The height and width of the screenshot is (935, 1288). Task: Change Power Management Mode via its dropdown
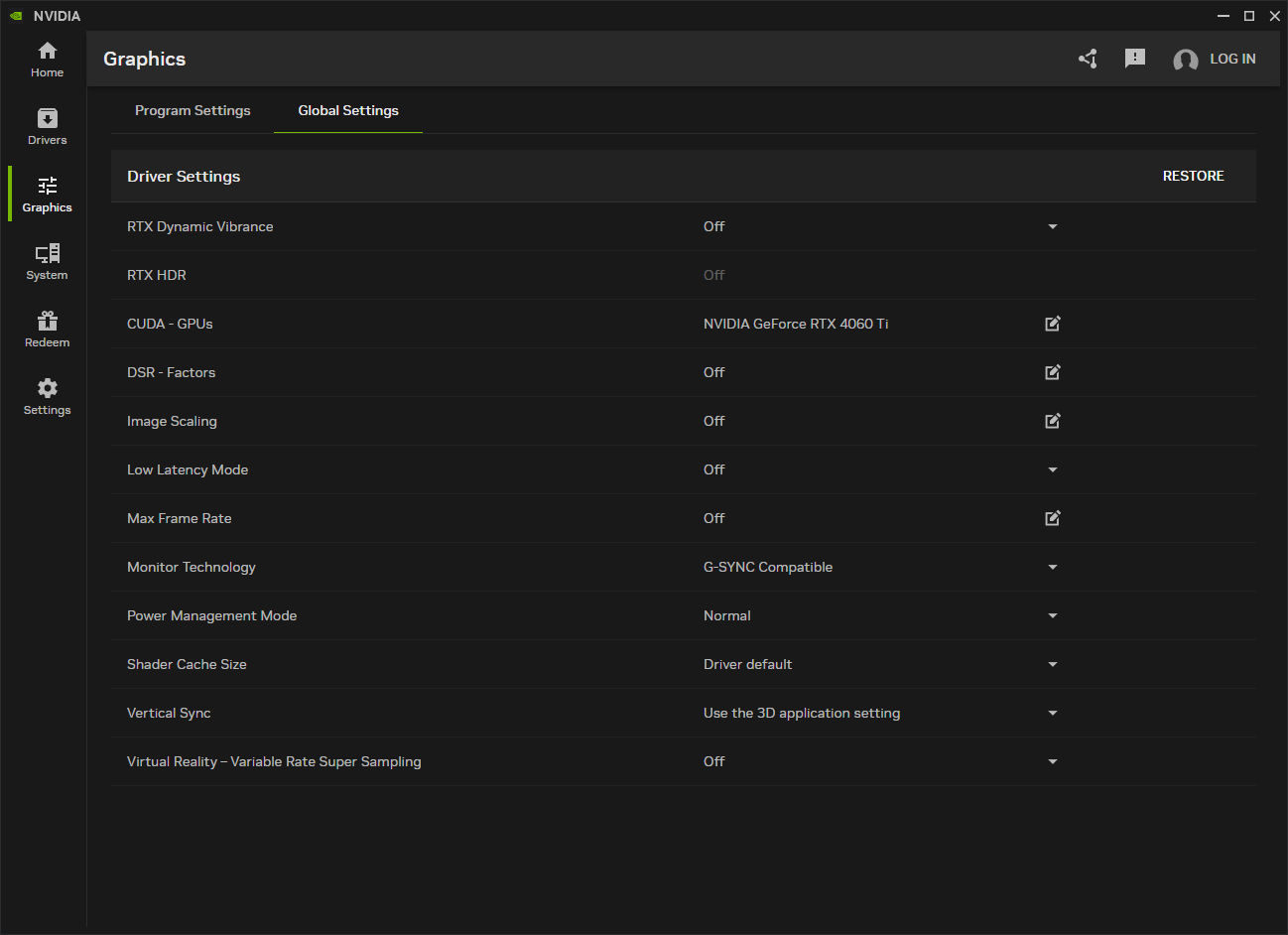1052,615
